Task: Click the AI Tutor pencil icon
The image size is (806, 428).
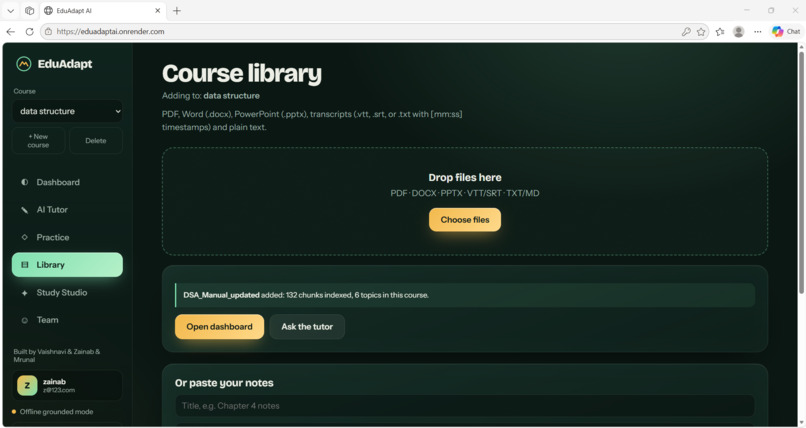Action: click(x=24, y=210)
